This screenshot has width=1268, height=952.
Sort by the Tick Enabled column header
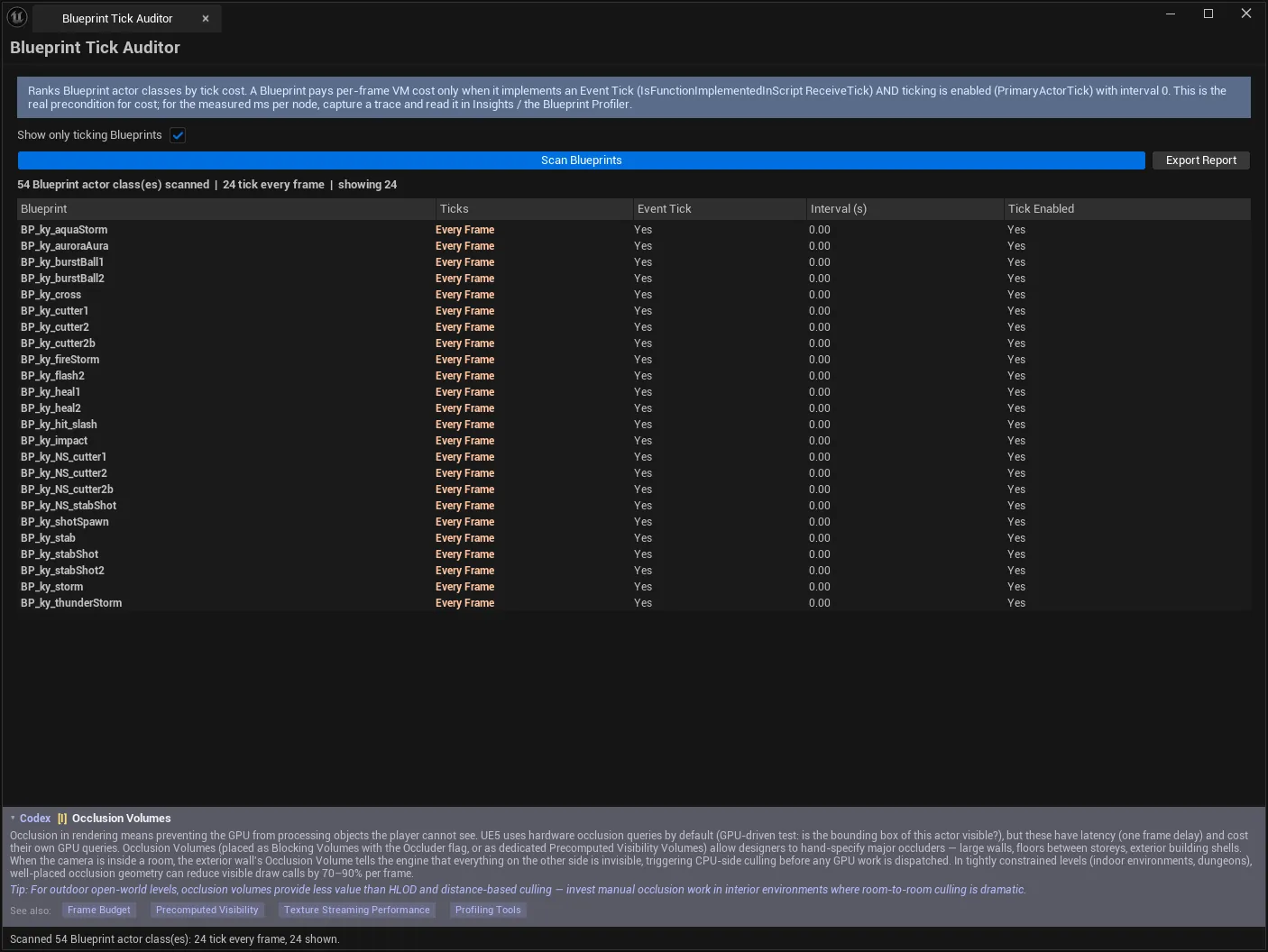1127,209
